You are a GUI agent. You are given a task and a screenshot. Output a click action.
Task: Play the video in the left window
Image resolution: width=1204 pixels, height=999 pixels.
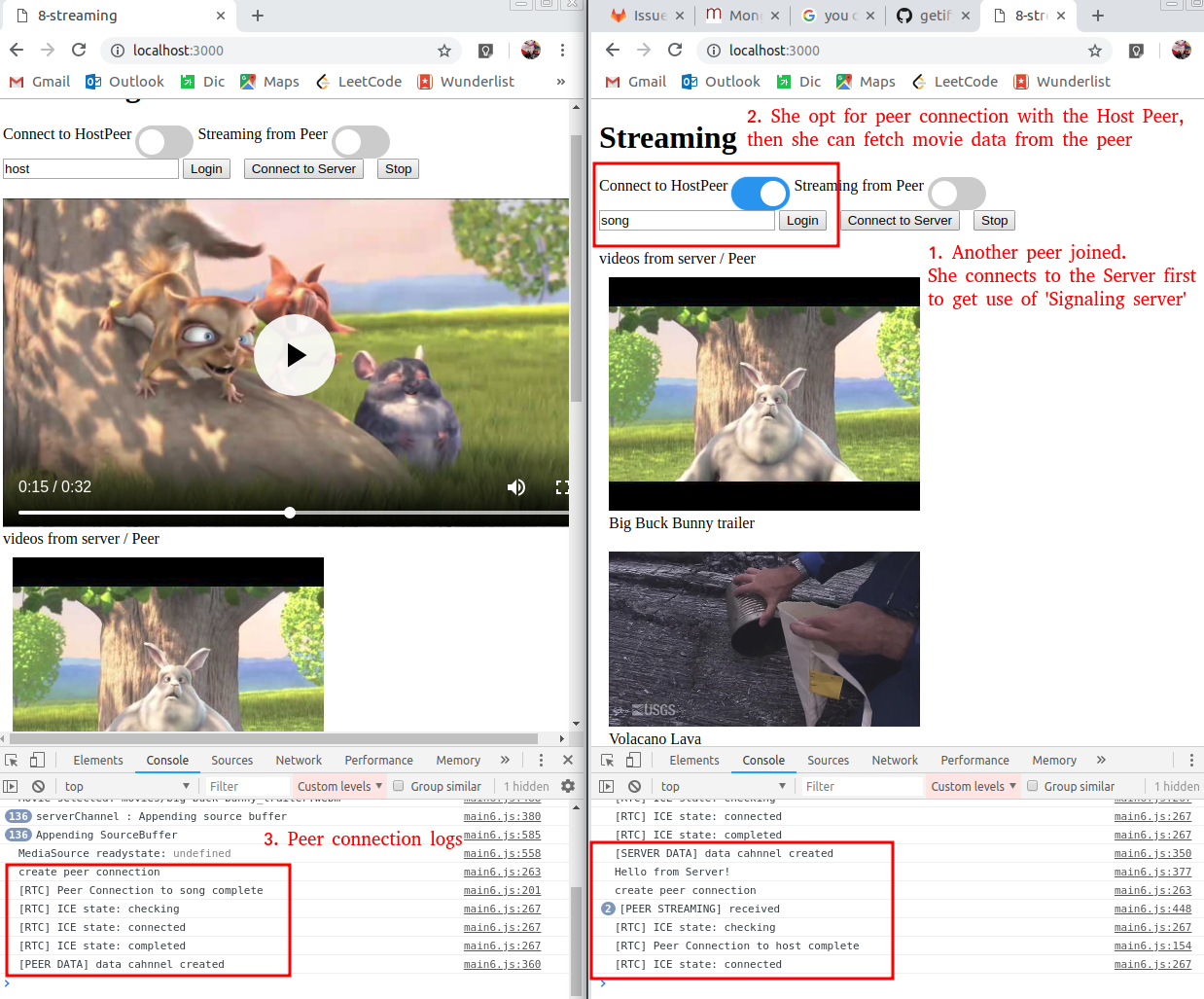tap(295, 355)
